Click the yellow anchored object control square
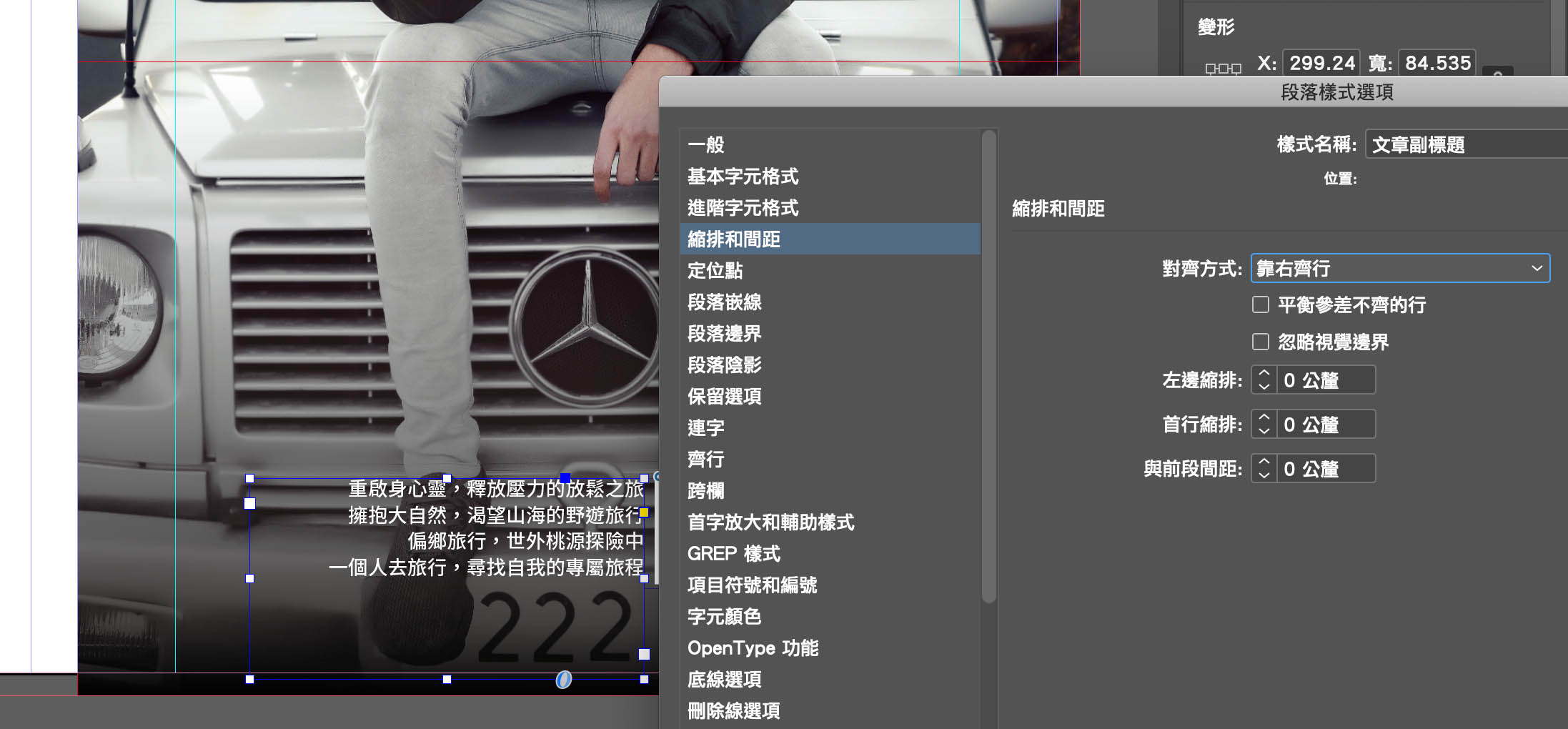1568x729 pixels. coord(644,512)
